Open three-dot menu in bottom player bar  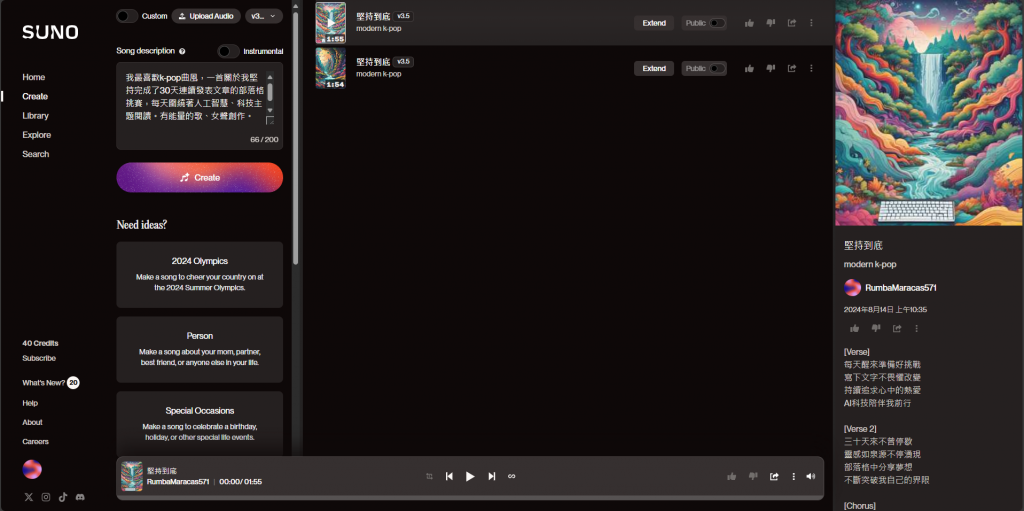(793, 476)
